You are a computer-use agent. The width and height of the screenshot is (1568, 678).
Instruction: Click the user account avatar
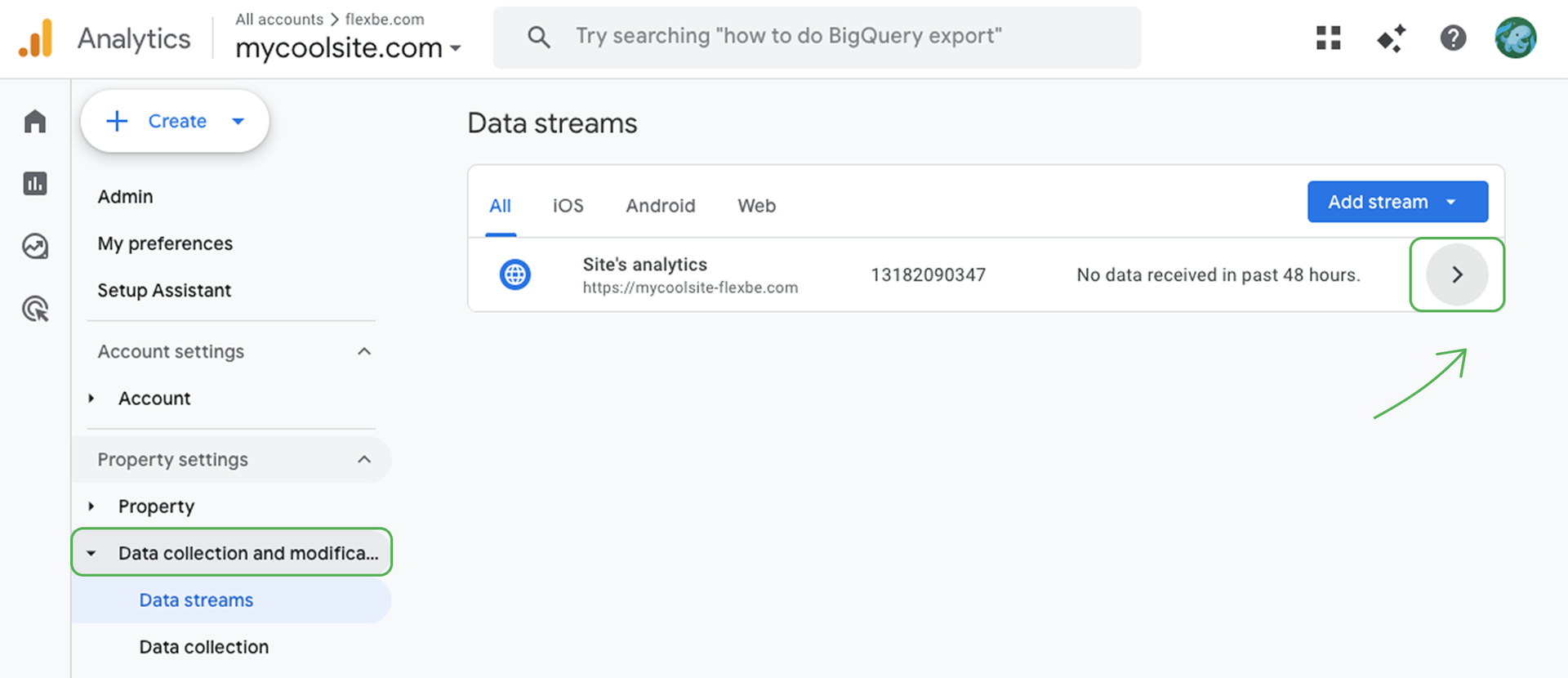[x=1515, y=38]
